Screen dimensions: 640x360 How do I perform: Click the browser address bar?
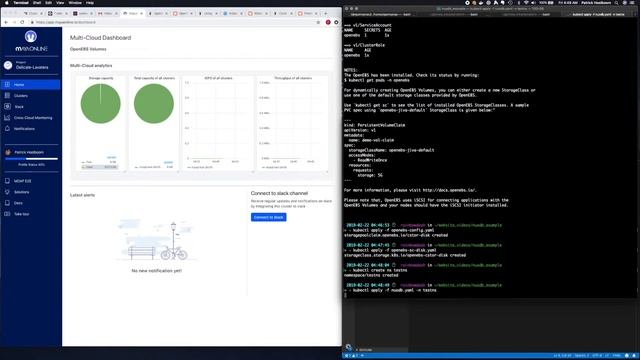[x=176, y=22]
